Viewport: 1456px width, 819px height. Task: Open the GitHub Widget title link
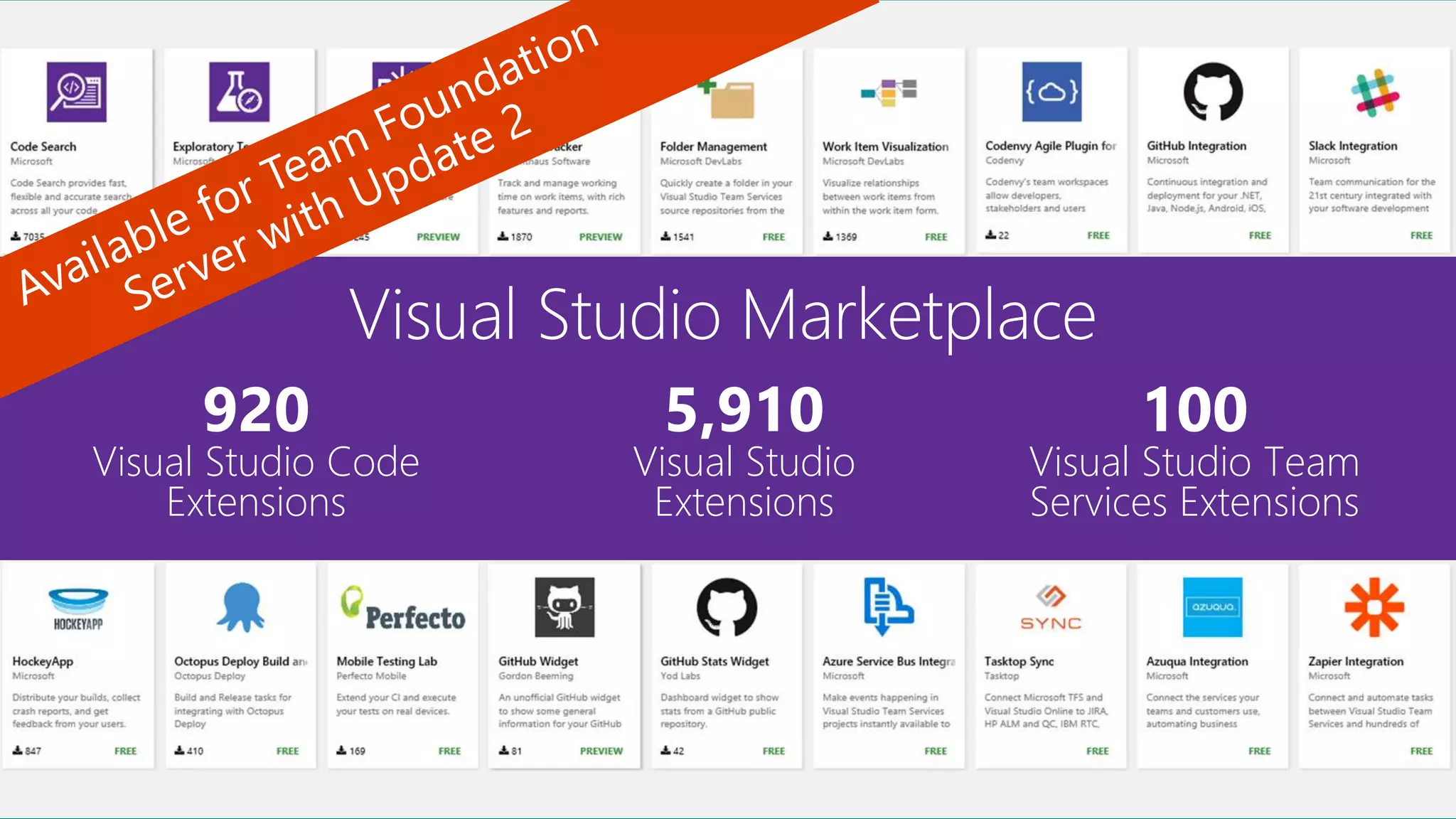(x=538, y=661)
